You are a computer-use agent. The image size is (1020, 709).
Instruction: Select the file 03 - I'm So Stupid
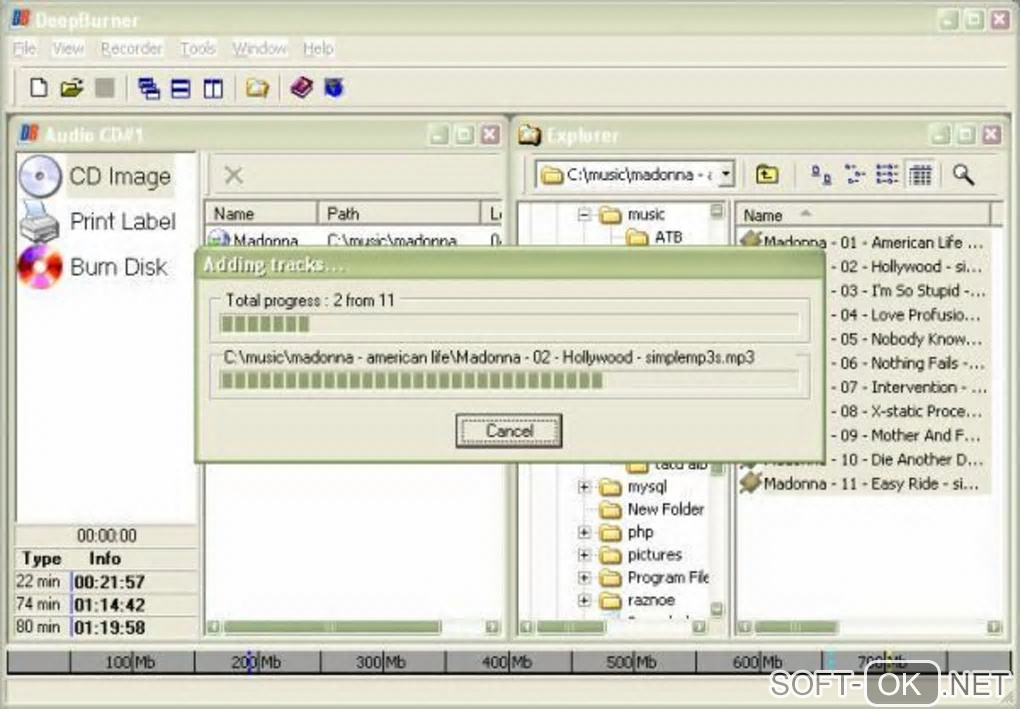click(x=909, y=291)
